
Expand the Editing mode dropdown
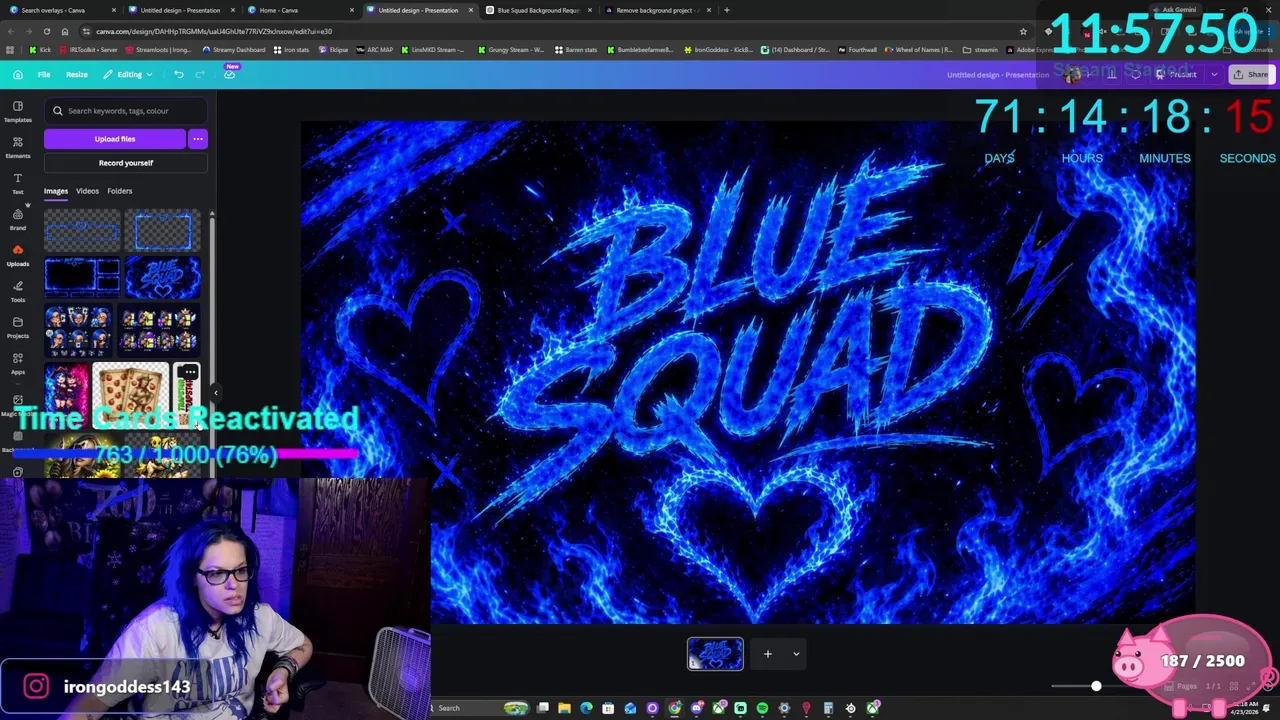tap(129, 74)
